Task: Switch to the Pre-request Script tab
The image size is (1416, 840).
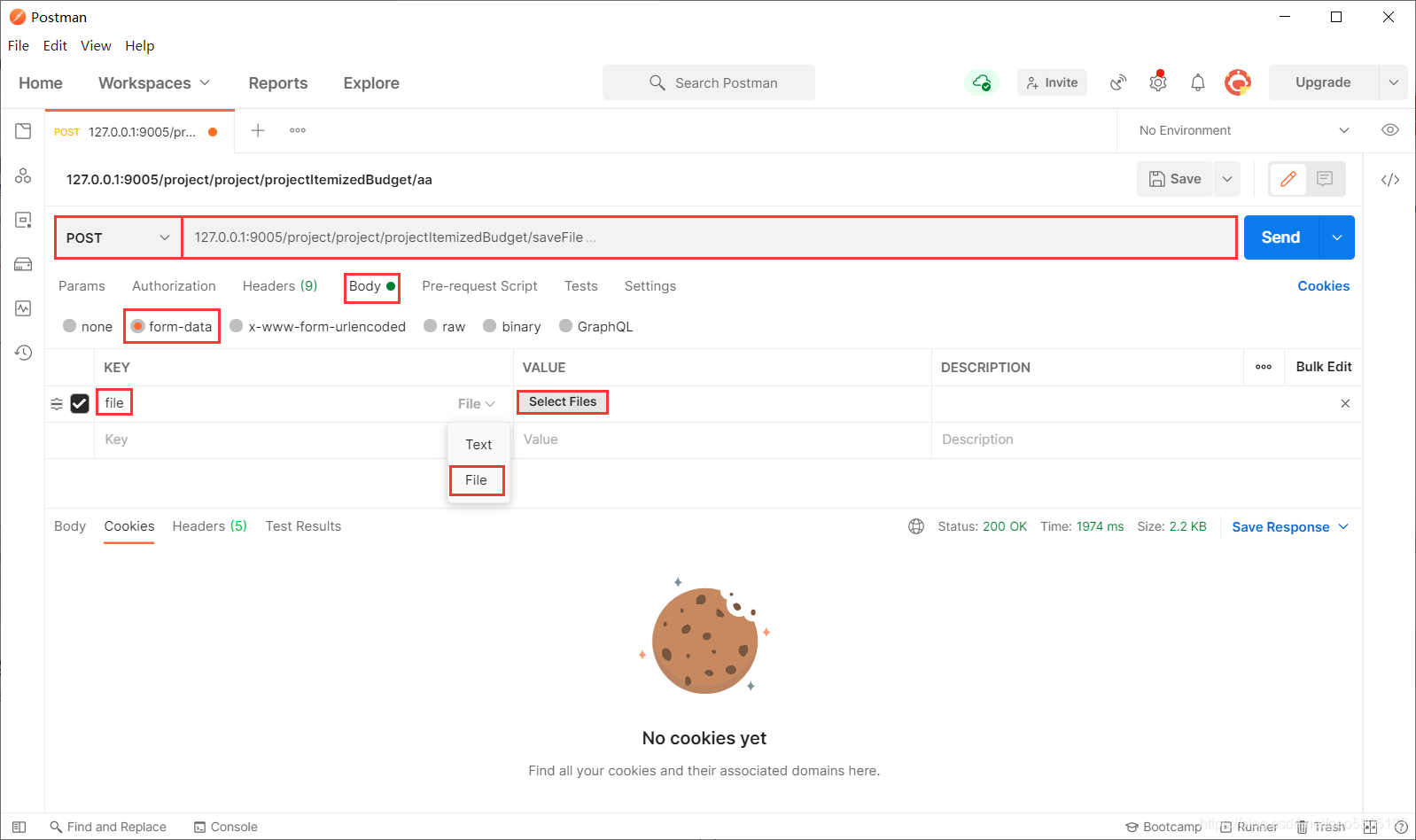Action: (x=479, y=285)
